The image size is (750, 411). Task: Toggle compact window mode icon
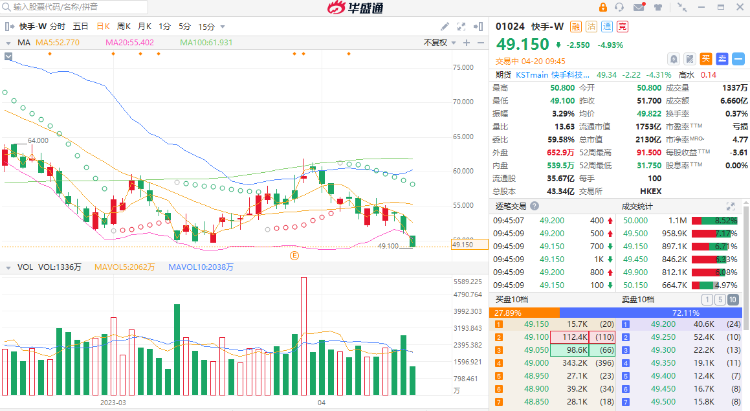(682, 7)
